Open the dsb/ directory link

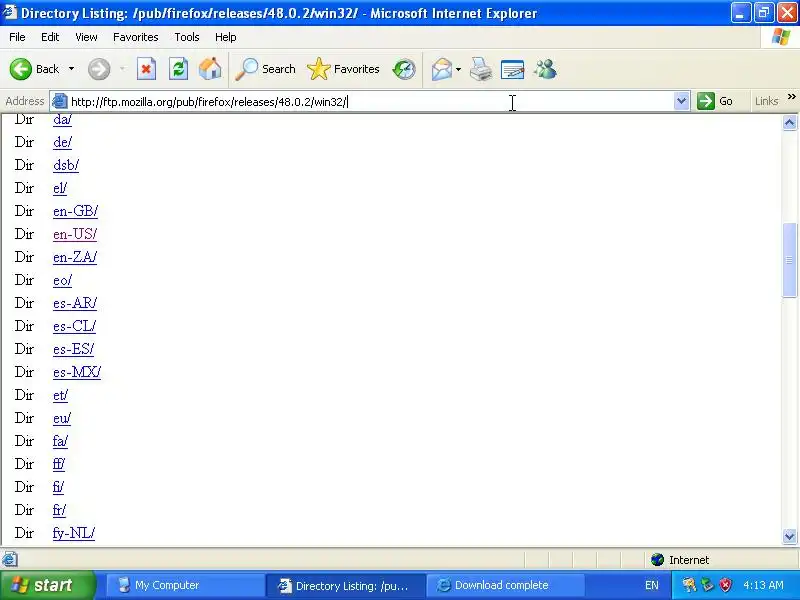(66, 165)
